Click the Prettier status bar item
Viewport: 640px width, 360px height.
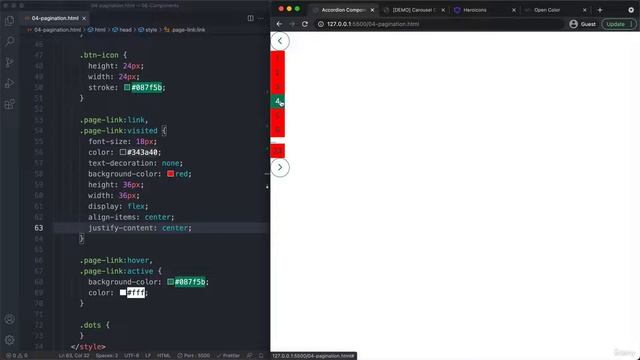pos(228,356)
